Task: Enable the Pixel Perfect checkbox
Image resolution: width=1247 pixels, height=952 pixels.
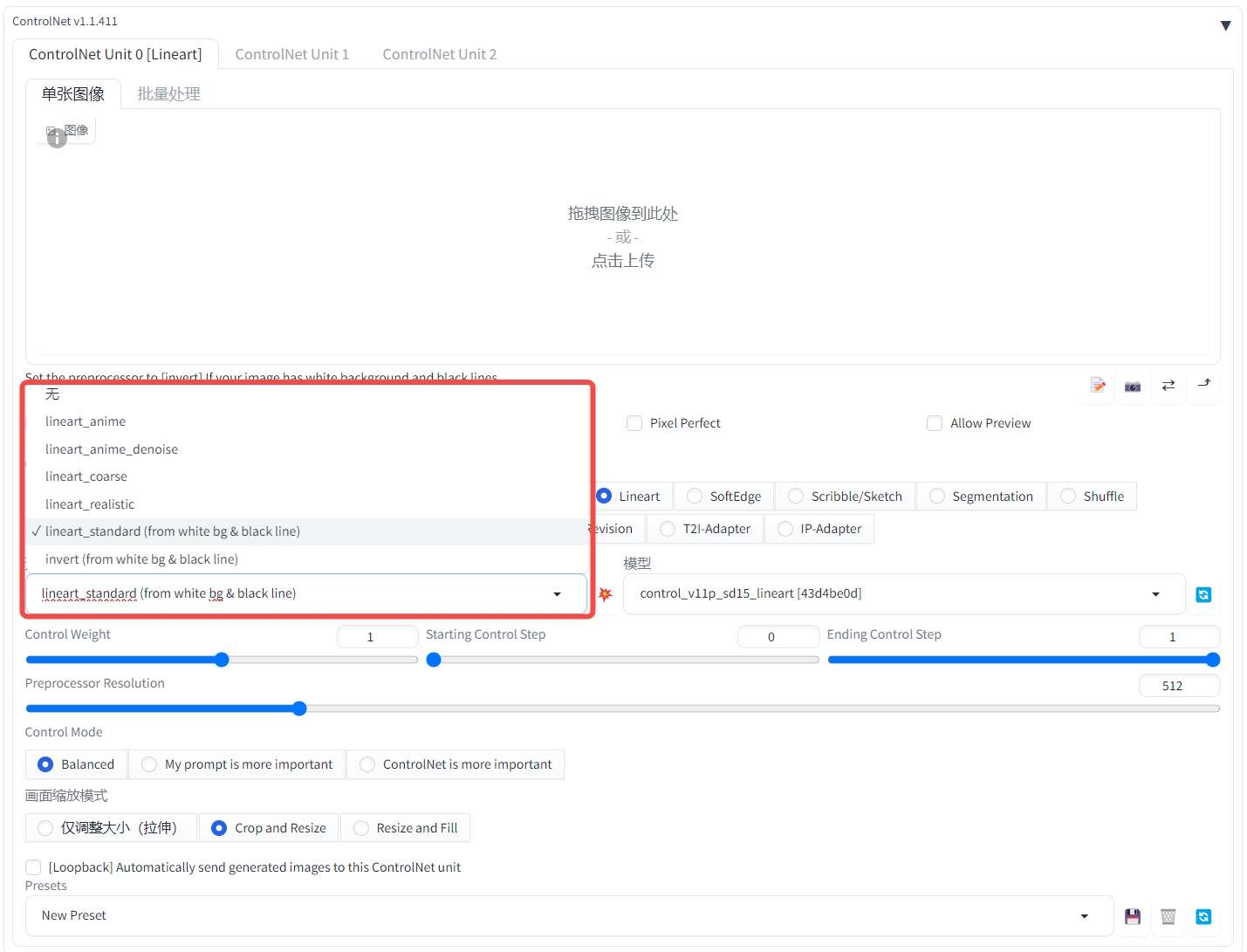Action: coord(634,423)
